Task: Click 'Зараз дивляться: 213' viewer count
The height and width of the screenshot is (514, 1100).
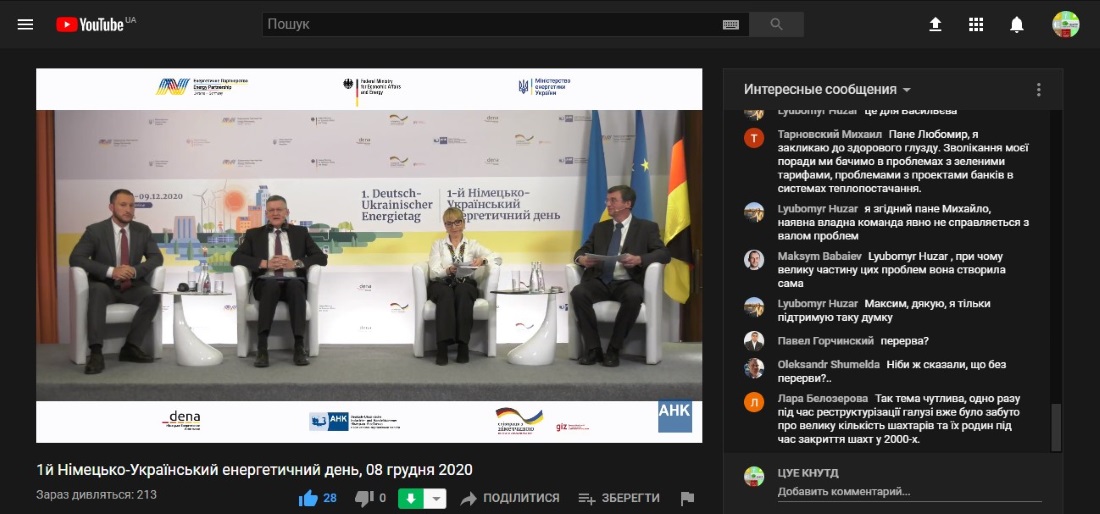Action: [x=97, y=494]
